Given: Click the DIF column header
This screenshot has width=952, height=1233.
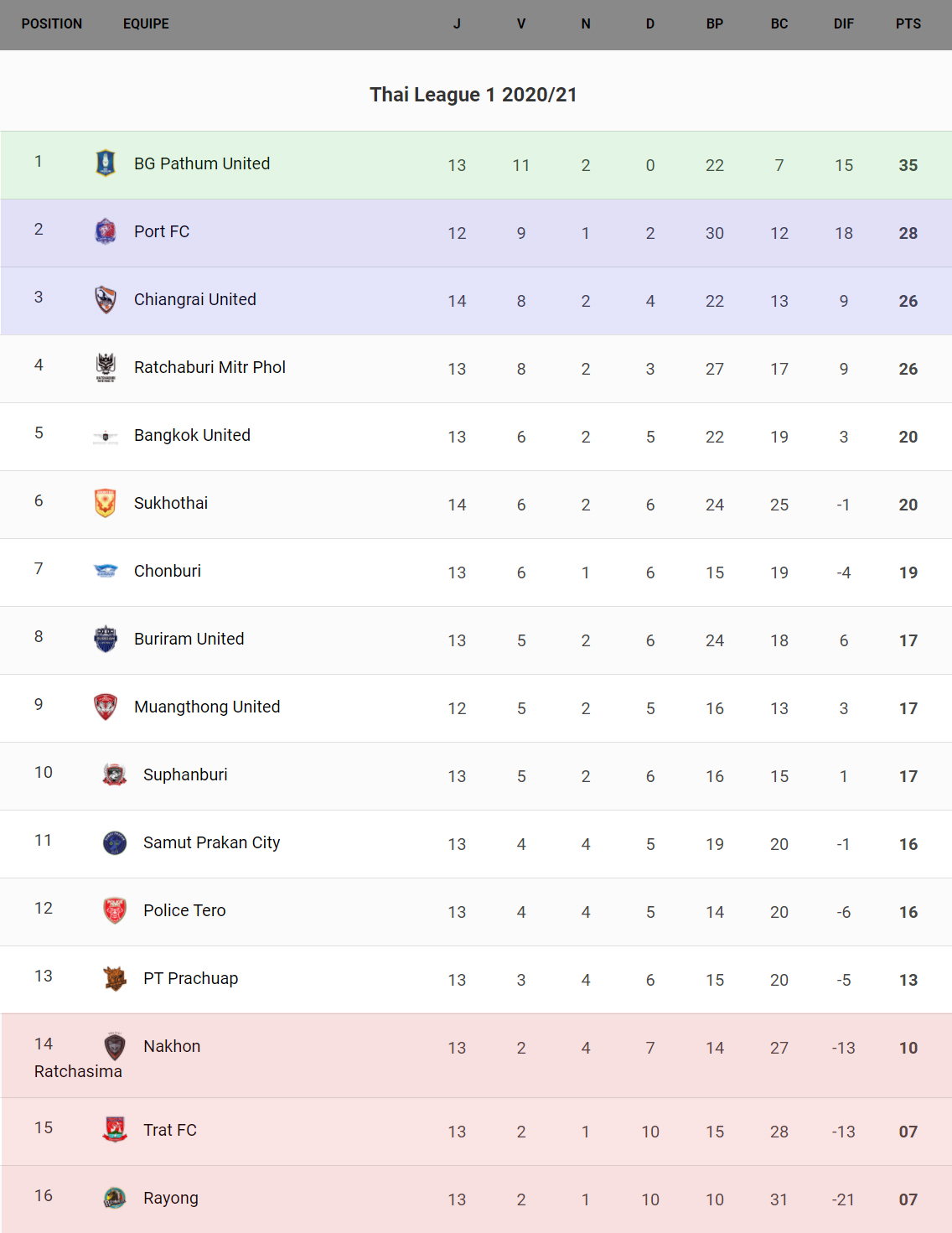Looking at the screenshot, I should coord(843,24).
